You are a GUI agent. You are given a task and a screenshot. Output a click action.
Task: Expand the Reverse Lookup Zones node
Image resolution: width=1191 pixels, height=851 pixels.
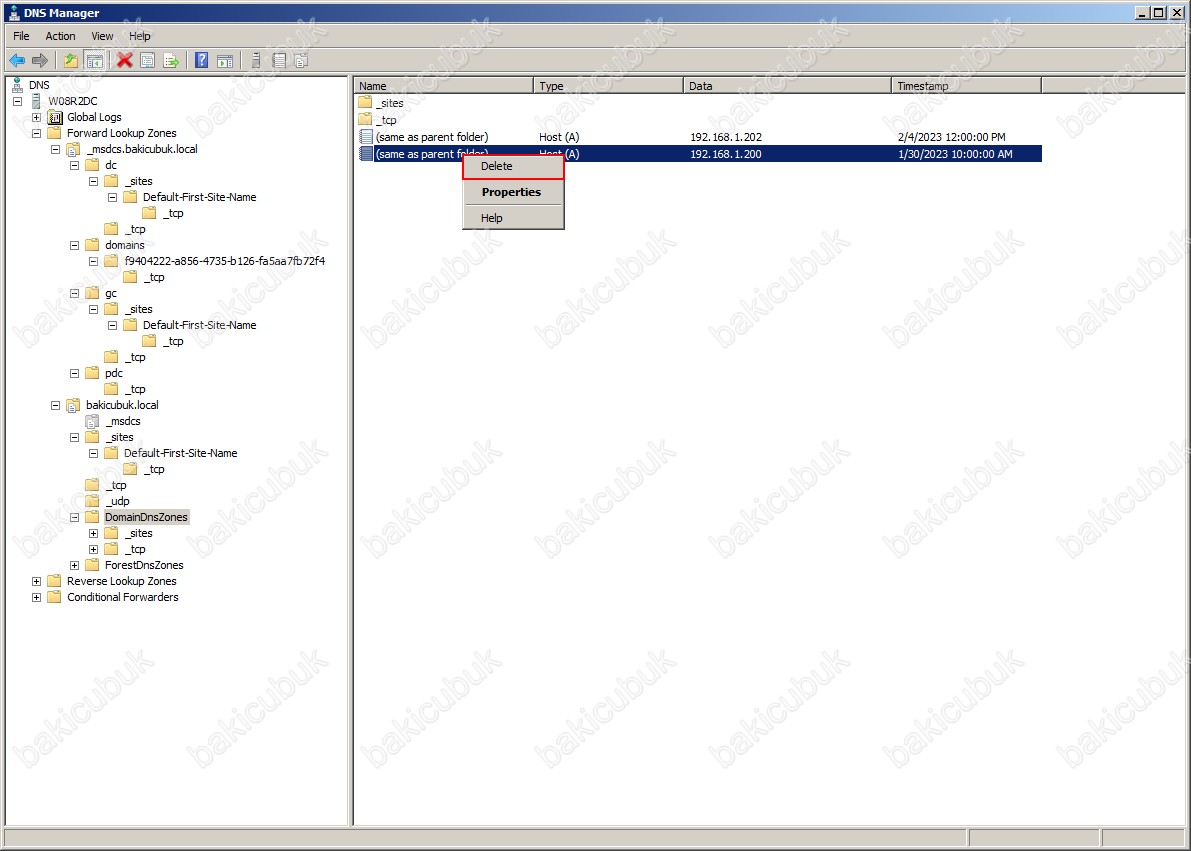(37, 581)
